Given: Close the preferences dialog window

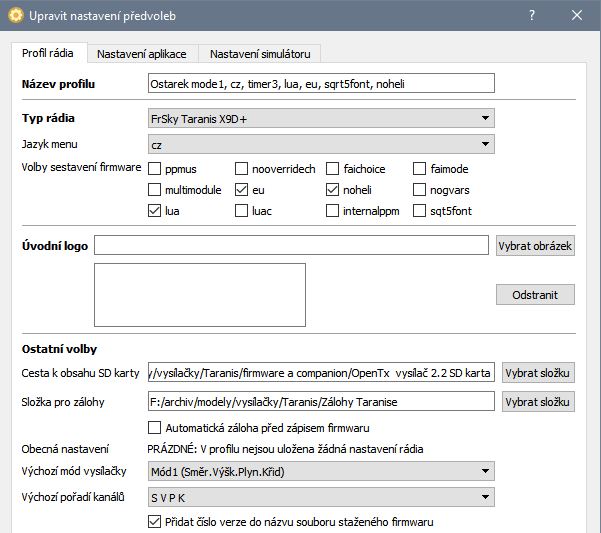Looking at the screenshot, I should (x=576, y=16).
